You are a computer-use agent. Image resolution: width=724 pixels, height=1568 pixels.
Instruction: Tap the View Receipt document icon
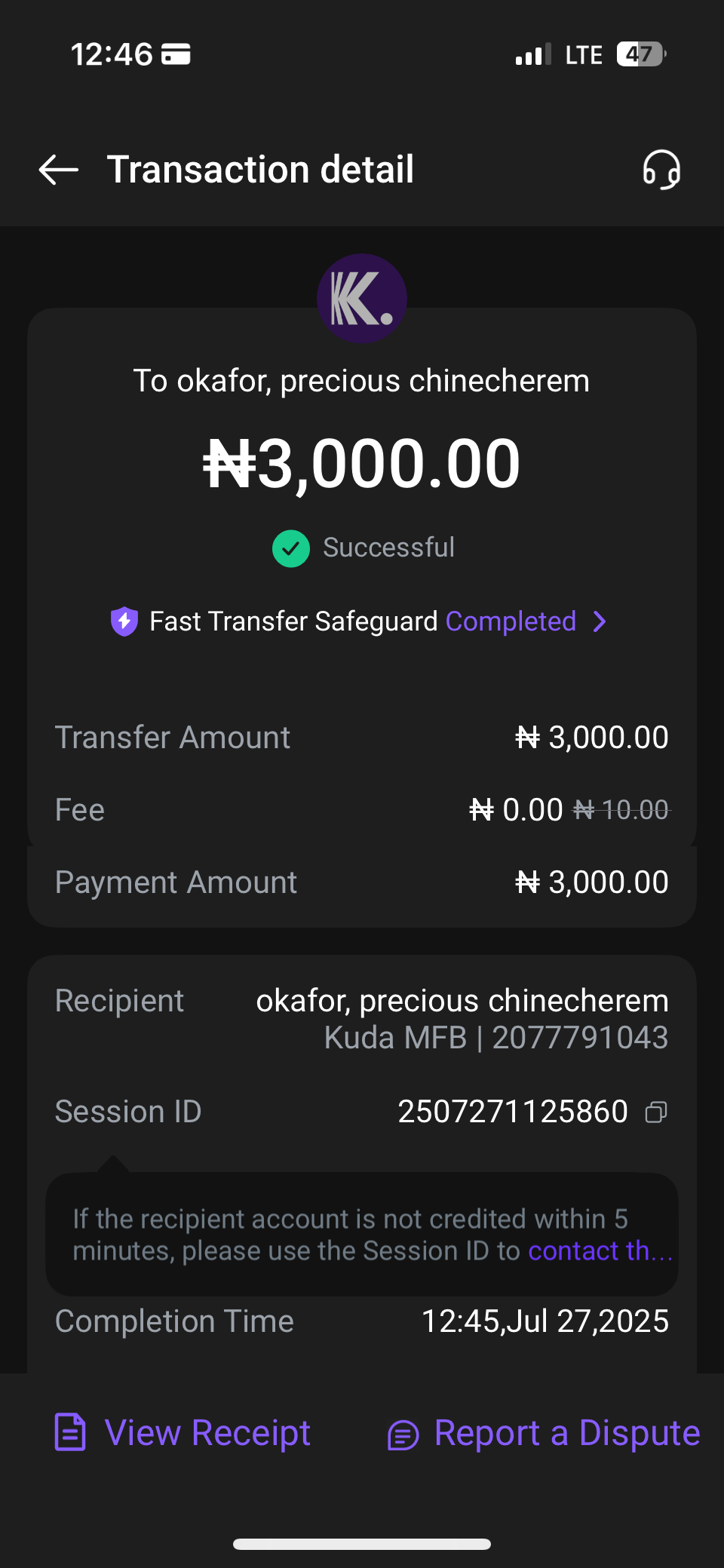[x=71, y=1432]
